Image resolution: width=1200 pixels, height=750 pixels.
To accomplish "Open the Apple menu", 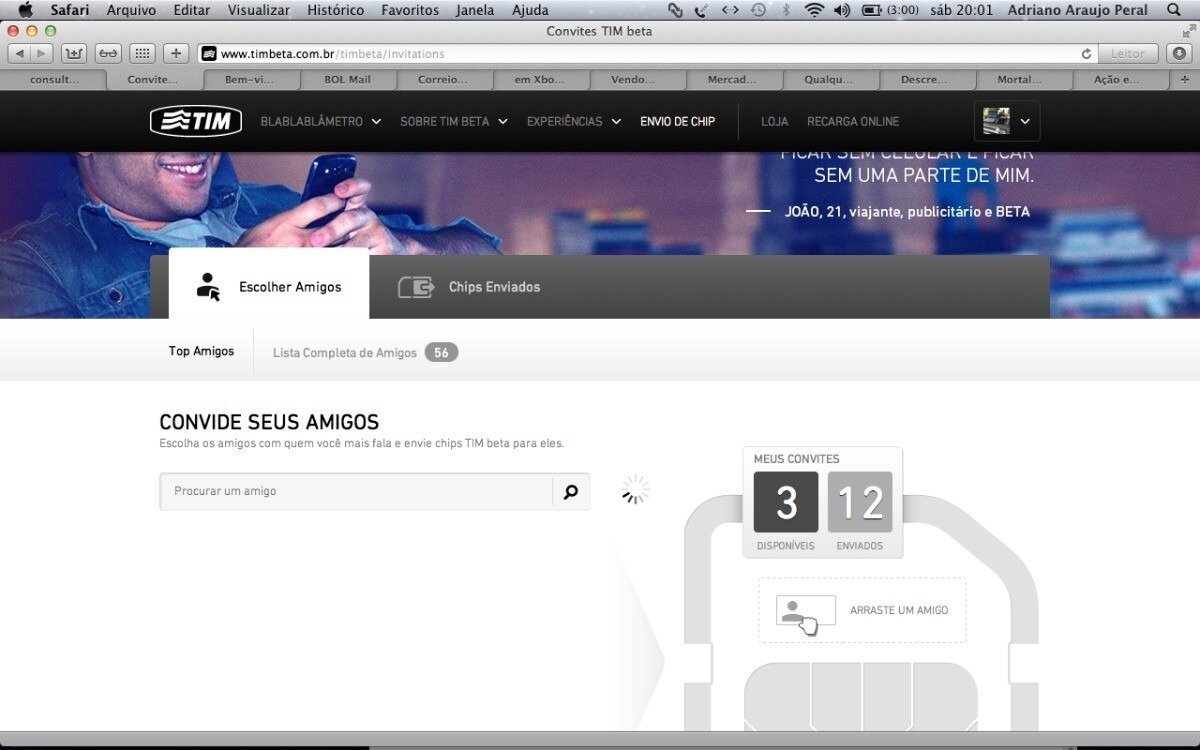I will click(26, 10).
